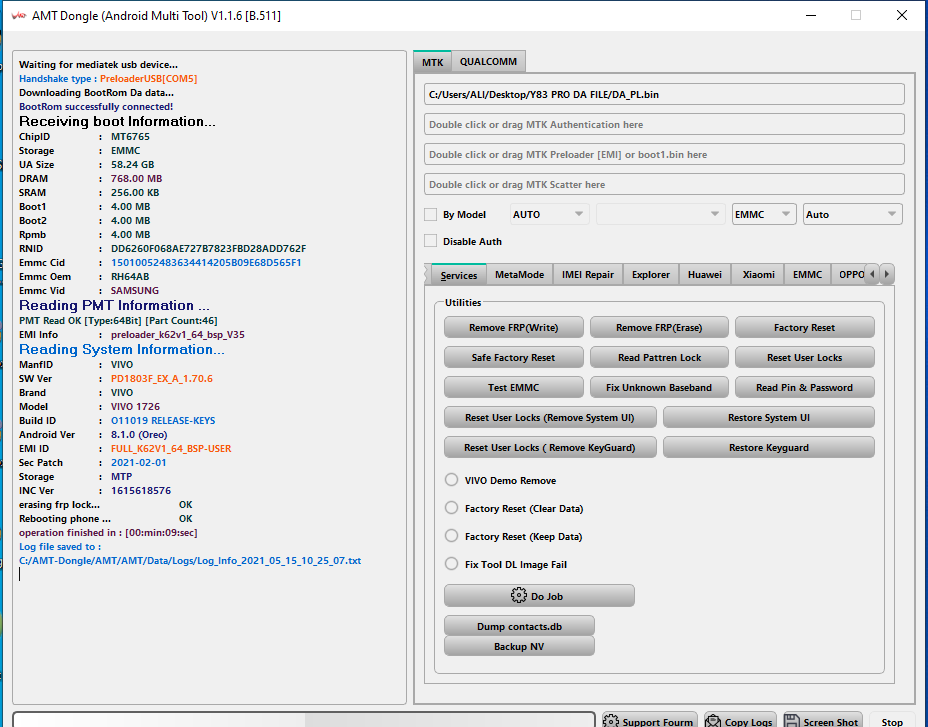Open the OPPO tab

[x=849, y=275]
